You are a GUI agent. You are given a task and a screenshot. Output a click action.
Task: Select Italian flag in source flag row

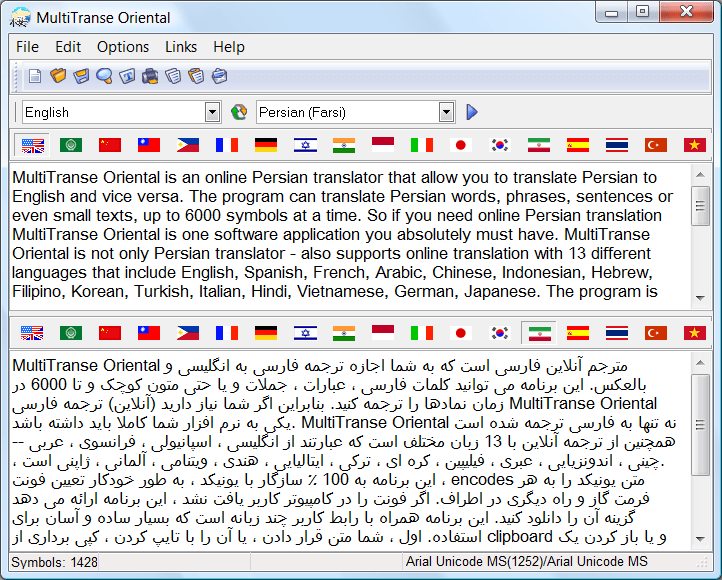[422, 145]
